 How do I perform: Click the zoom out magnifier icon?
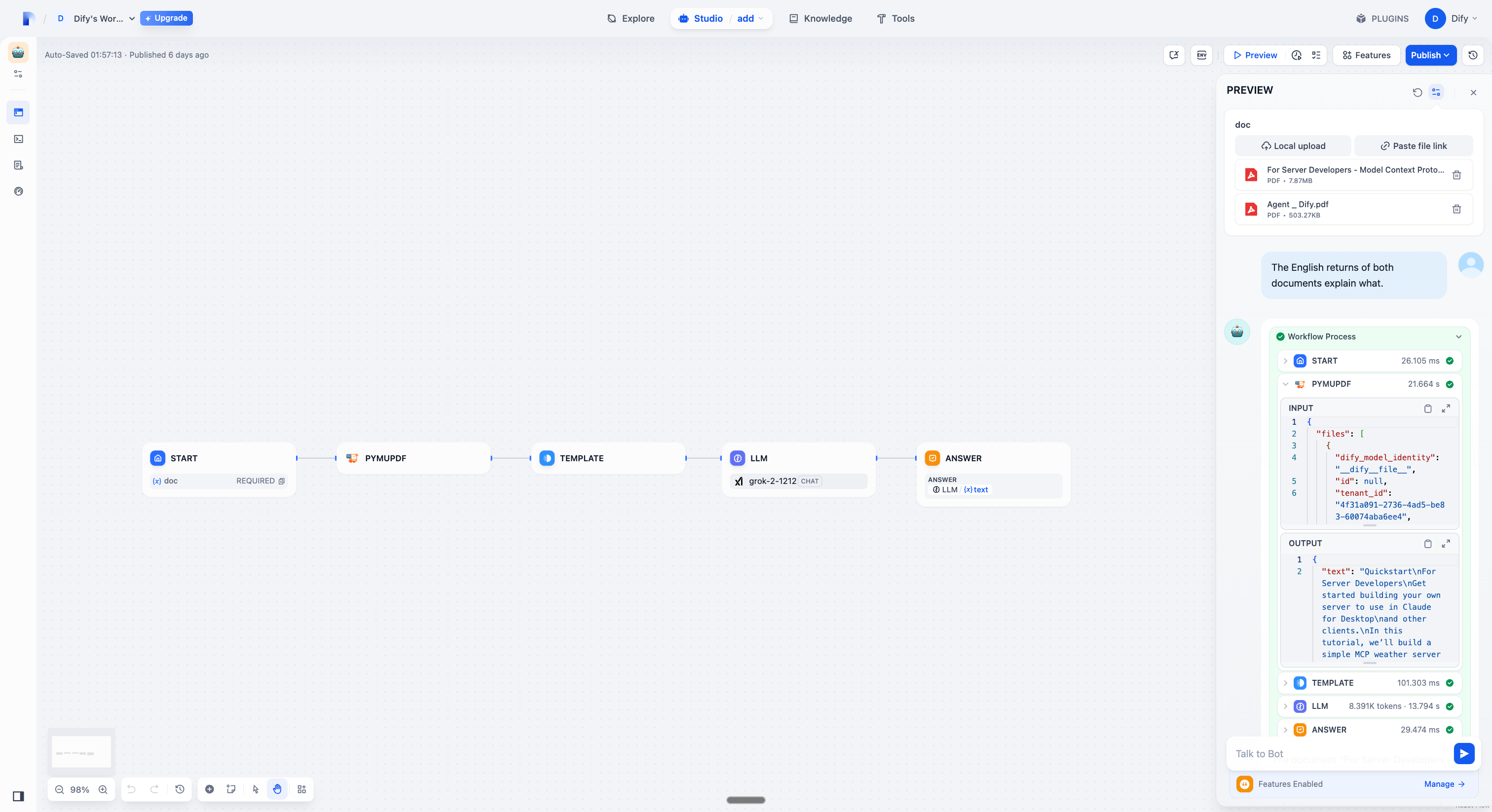click(59, 789)
